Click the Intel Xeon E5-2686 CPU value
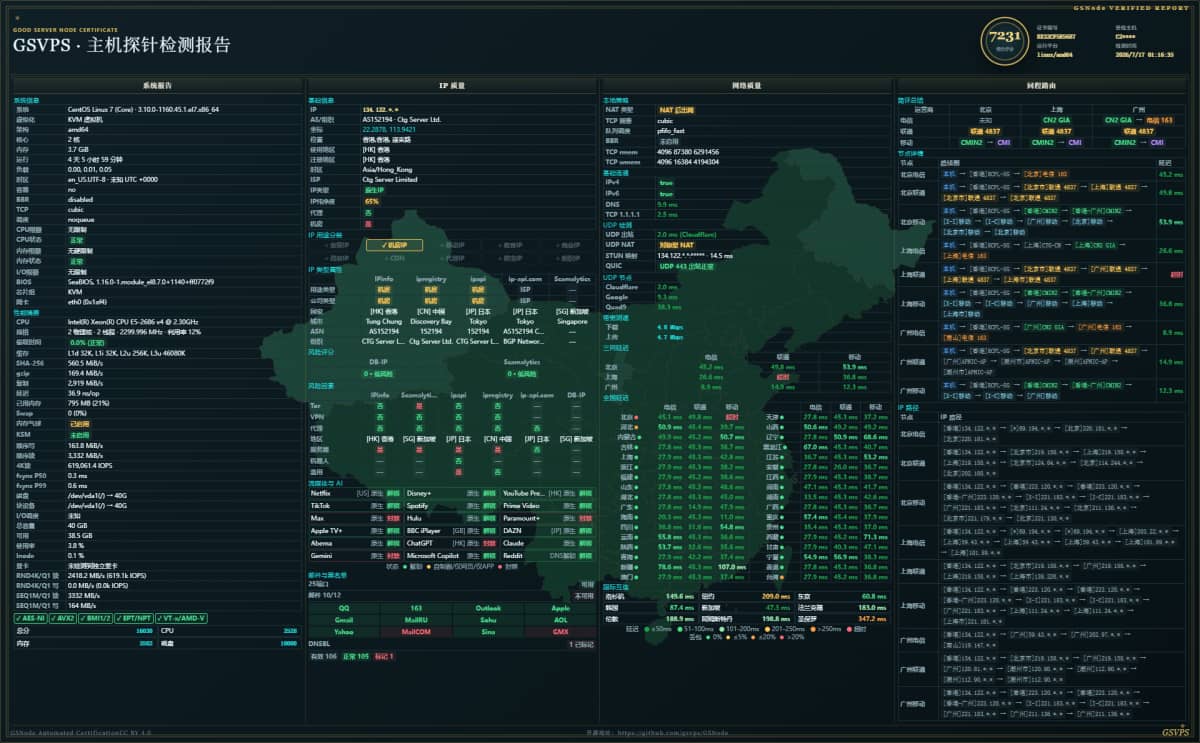Viewport: 1200px width, 743px height. click(134, 323)
